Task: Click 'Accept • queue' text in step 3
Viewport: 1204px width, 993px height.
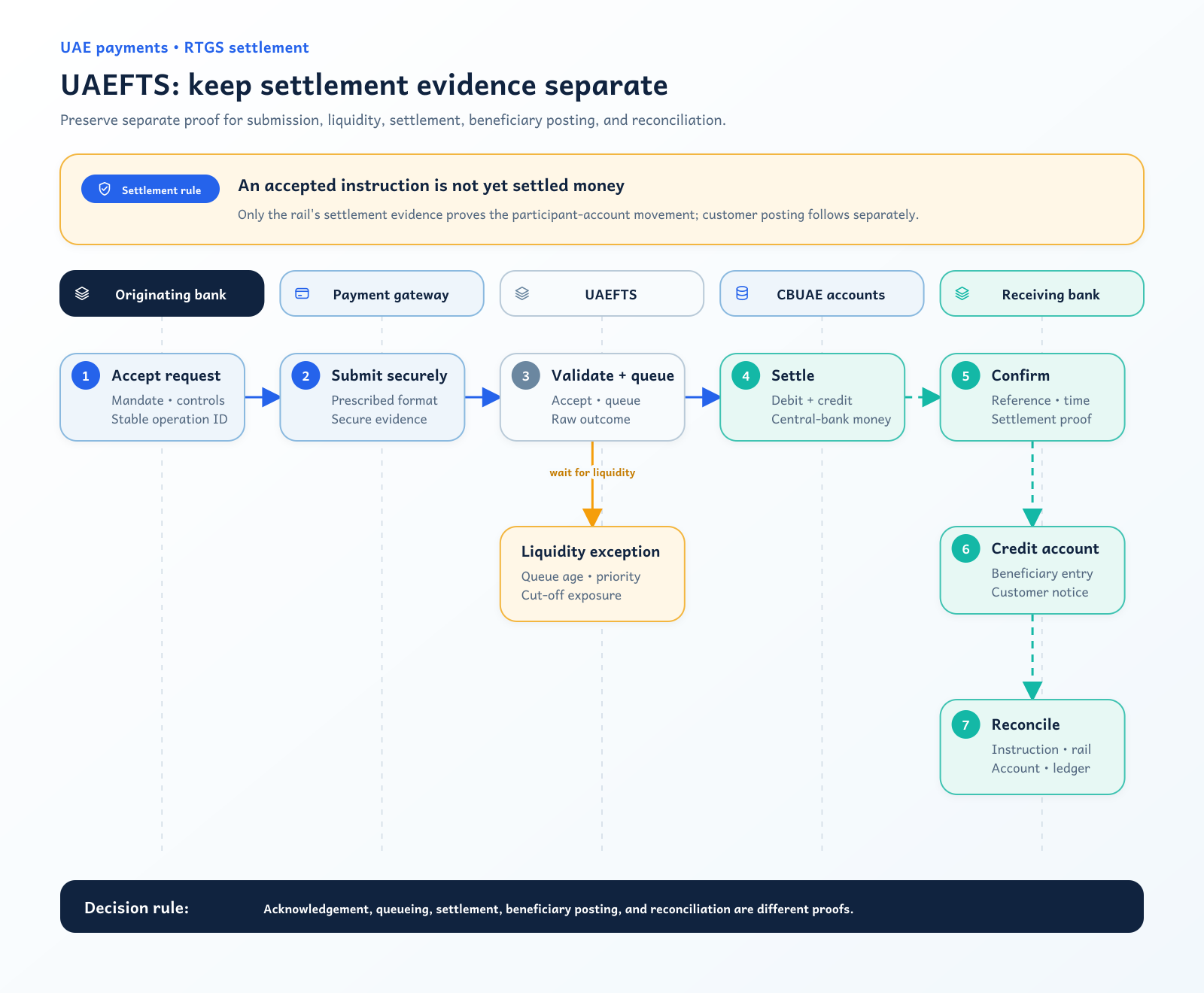Action: pyautogui.click(x=596, y=400)
